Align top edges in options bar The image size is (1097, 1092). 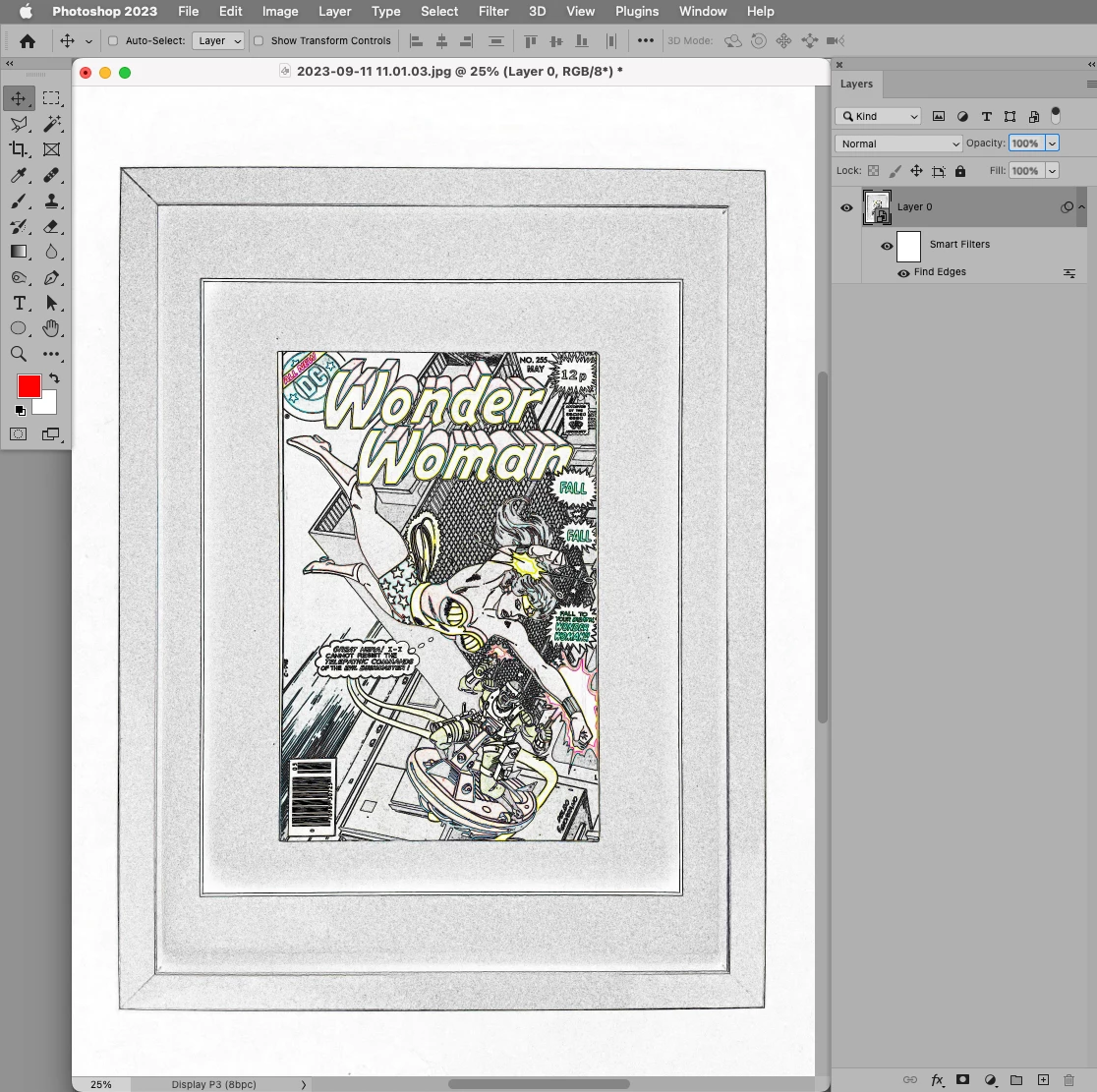530,41
